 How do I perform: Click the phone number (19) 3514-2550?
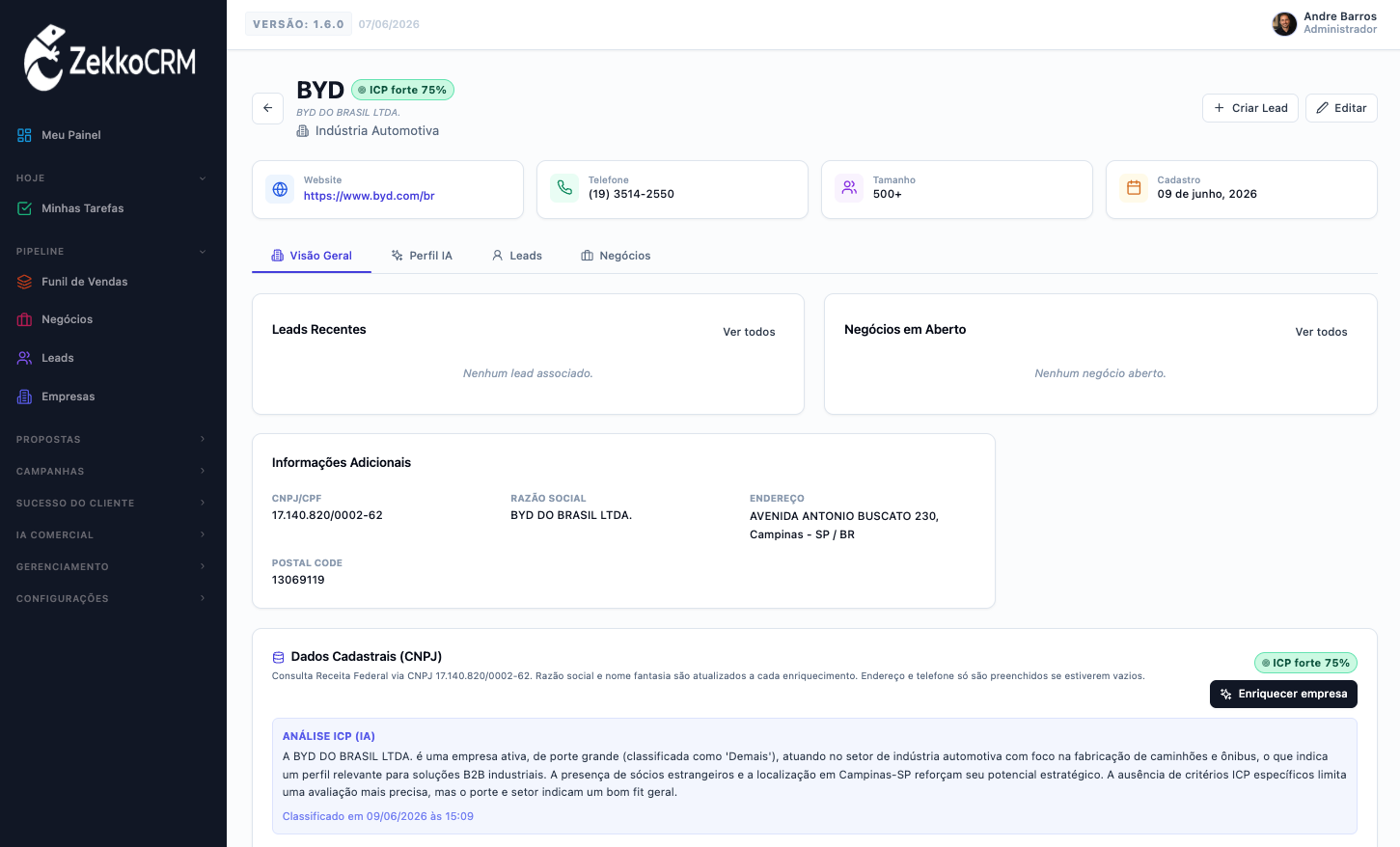631,194
